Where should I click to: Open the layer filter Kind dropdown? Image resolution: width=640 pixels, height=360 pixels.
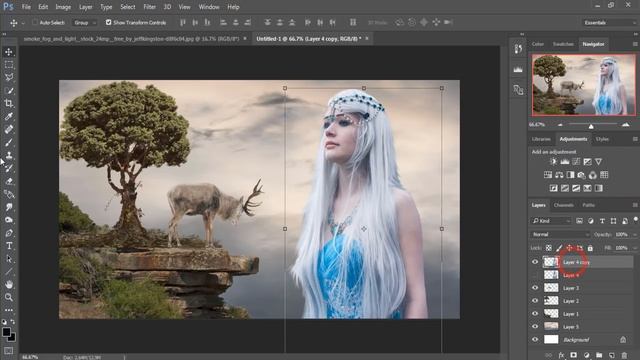point(551,221)
